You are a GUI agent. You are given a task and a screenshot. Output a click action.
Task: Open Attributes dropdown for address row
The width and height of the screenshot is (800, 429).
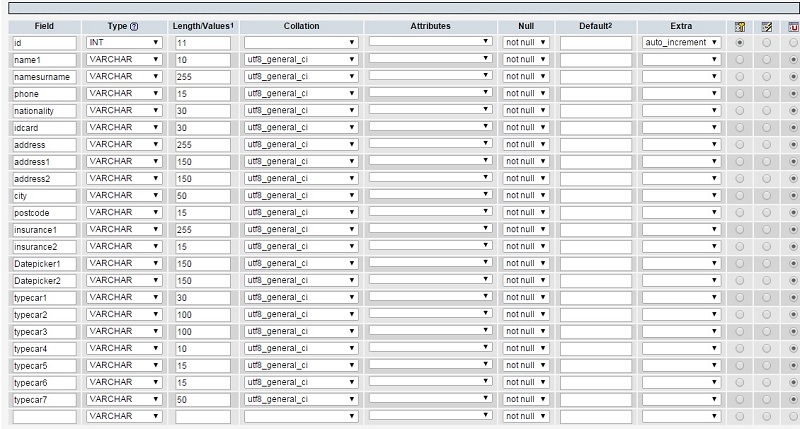(430, 143)
